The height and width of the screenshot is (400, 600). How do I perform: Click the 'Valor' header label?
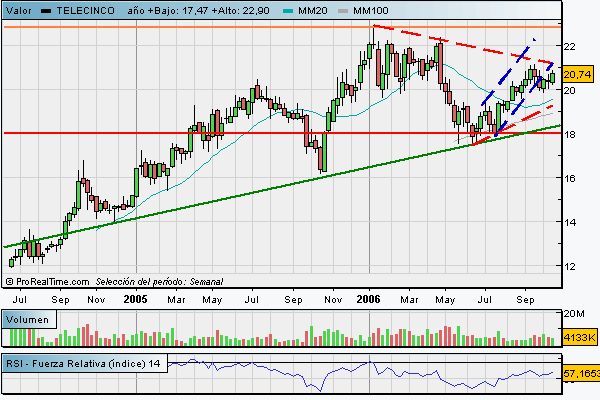19,11
